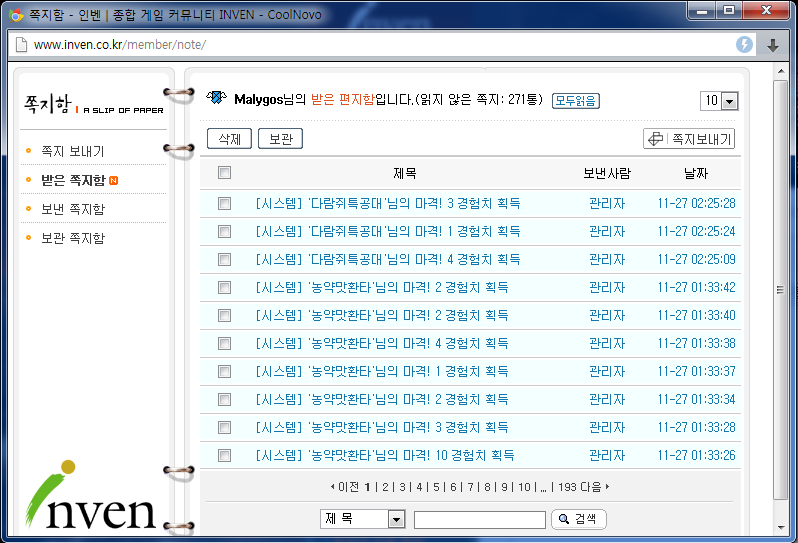
Task: Check the message dated 11-27 01:33:28
Action: tap(224, 427)
